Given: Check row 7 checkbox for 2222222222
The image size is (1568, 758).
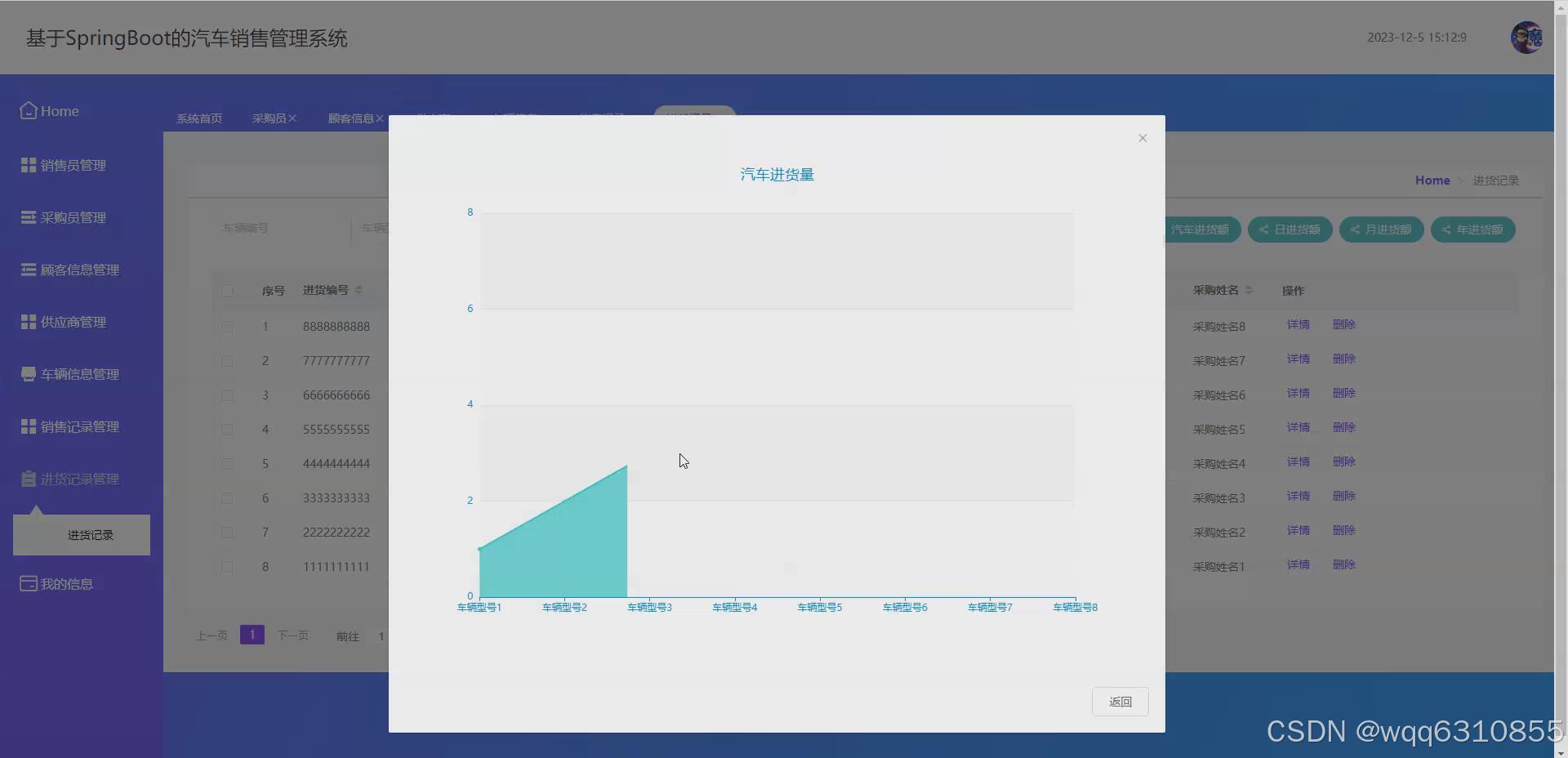Looking at the screenshot, I should 227,533.
